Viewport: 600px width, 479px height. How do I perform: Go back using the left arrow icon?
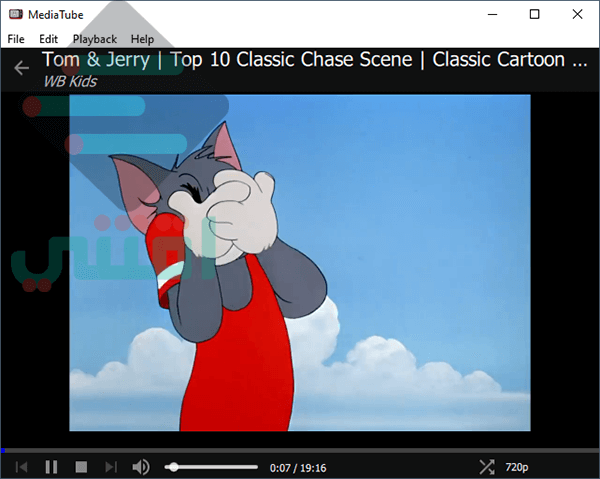click(21, 68)
